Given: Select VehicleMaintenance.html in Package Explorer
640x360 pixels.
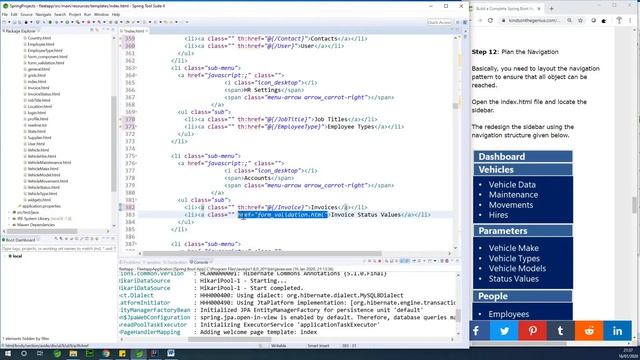Looking at the screenshot, I should (49, 162).
